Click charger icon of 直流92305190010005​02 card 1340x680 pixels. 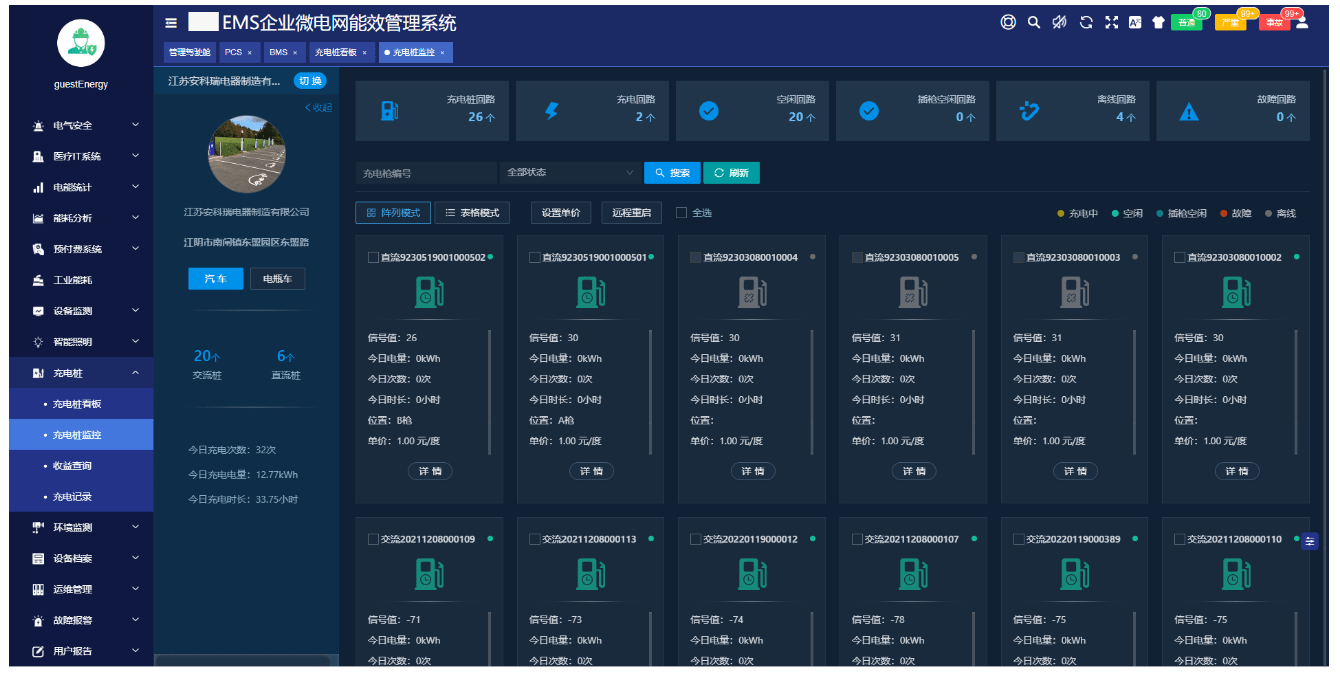click(x=429, y=292)
